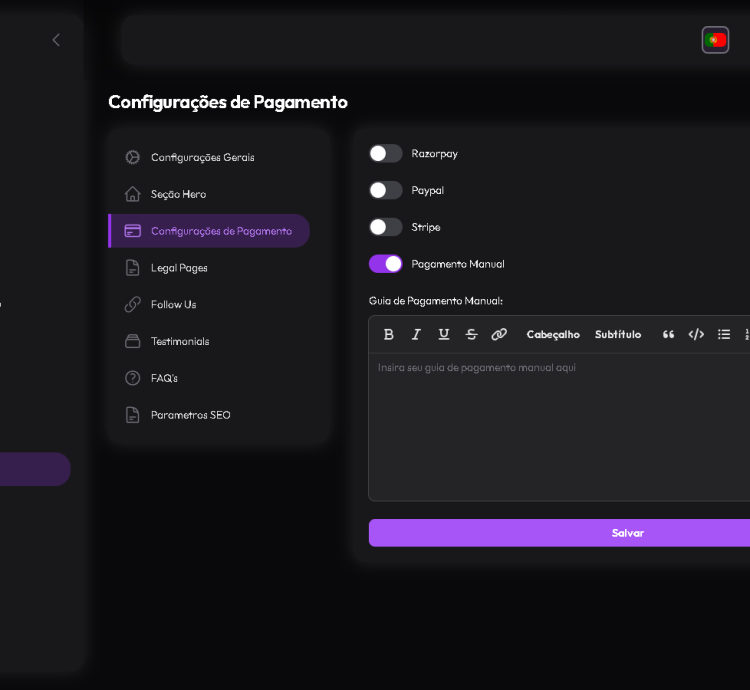Screen dimensions: 750x690
Task: Click the Razorpay label text
Action: click(x=434, y=154)
